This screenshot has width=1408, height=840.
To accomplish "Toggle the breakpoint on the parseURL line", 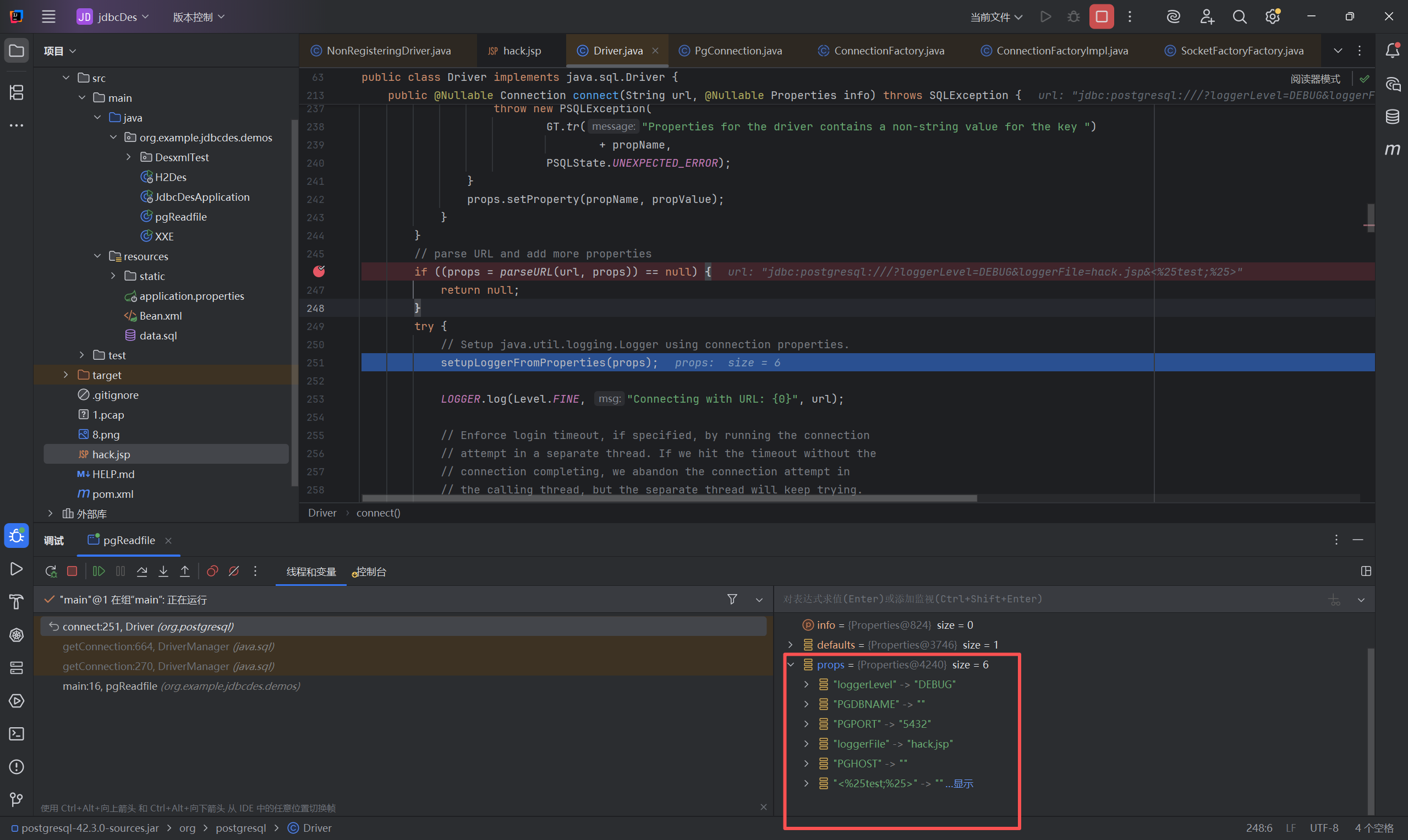I will [x=319, y=272].
